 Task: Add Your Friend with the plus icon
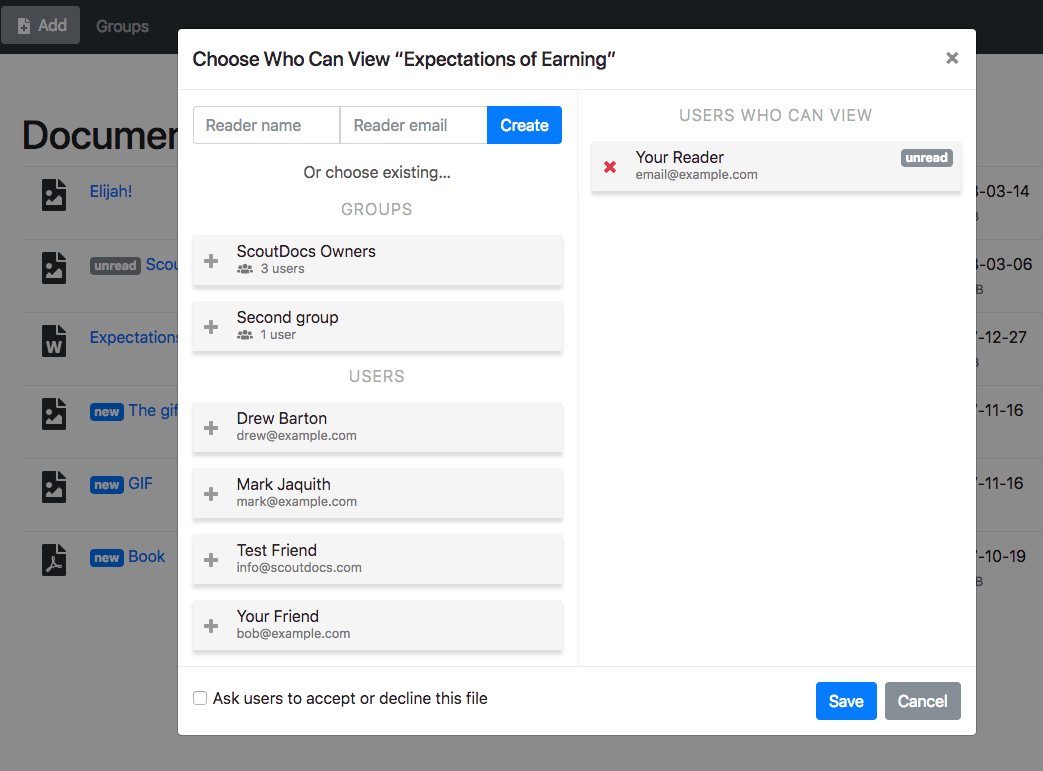coord(211,626)
